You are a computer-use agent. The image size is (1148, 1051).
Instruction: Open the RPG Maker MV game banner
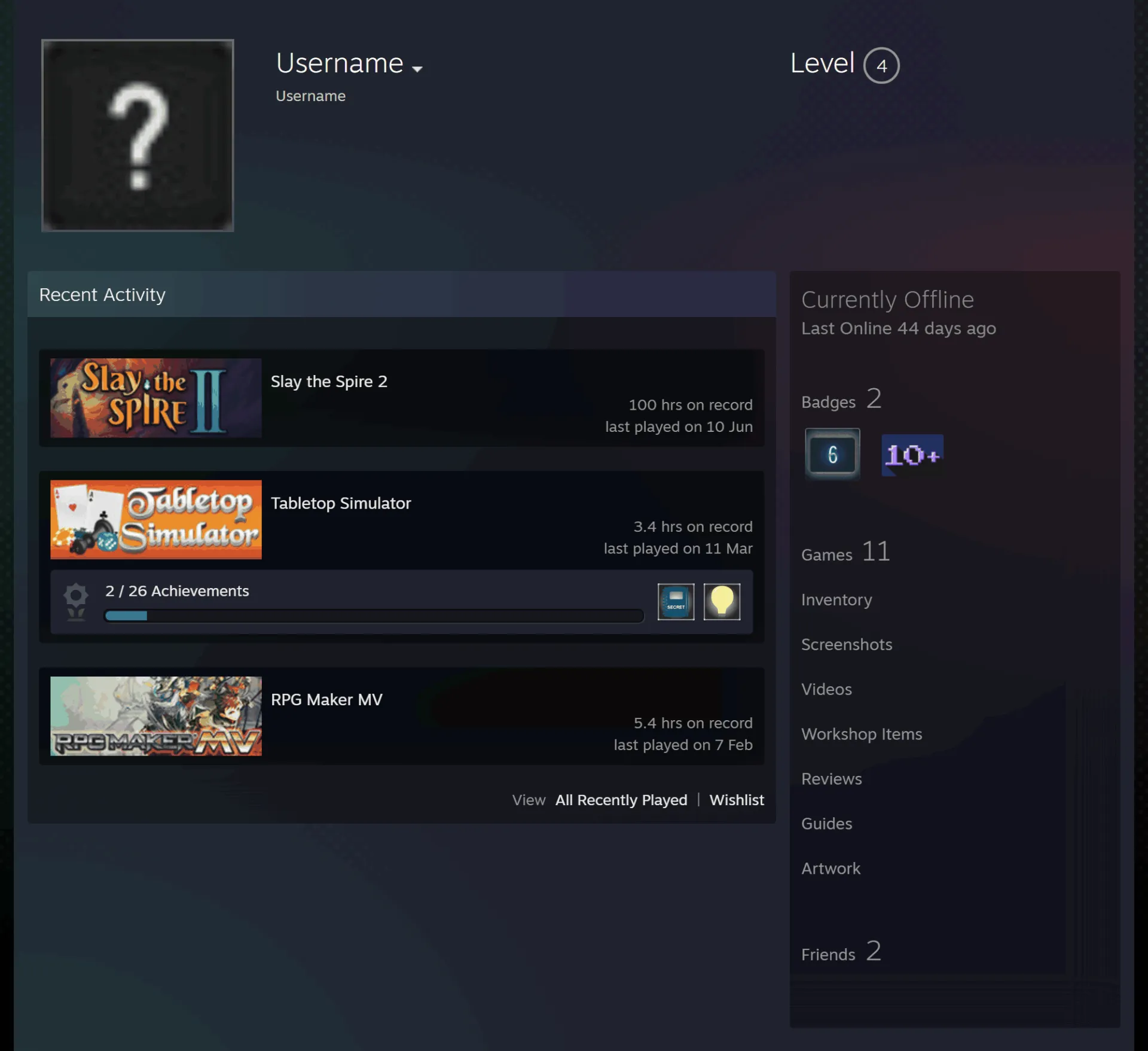[156, 716]
